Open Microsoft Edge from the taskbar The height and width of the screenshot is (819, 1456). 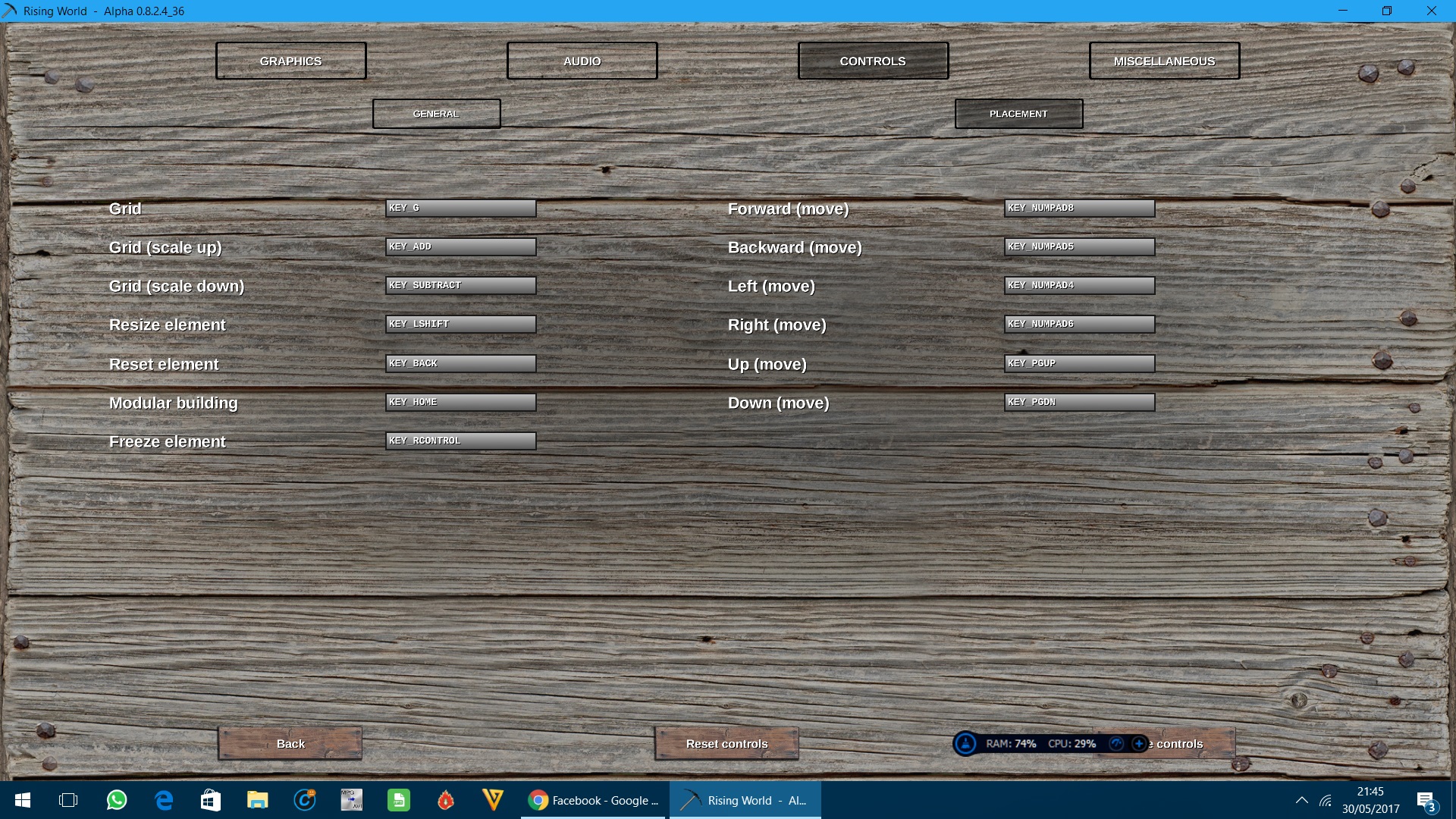click(x=164, y=800)
